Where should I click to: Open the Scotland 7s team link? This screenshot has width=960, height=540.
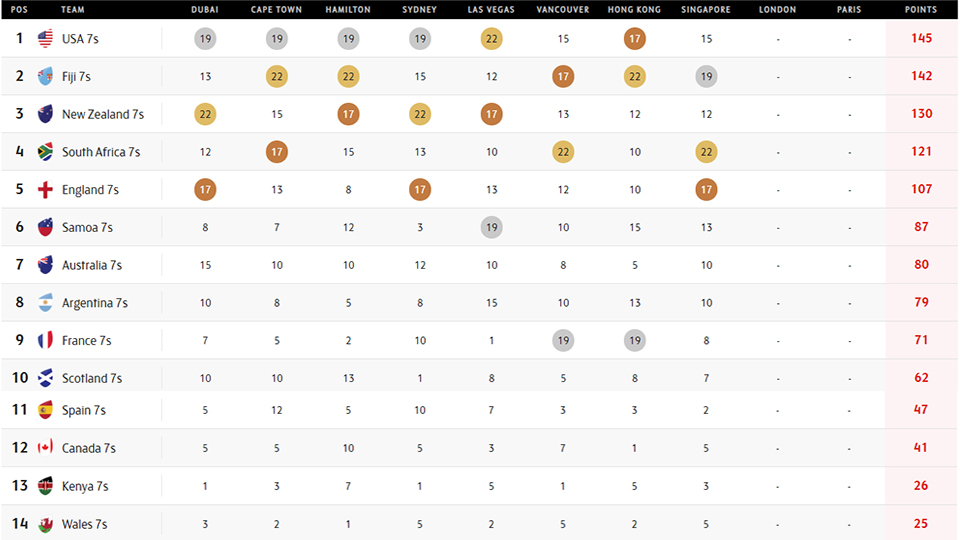[x=92, y=378]
